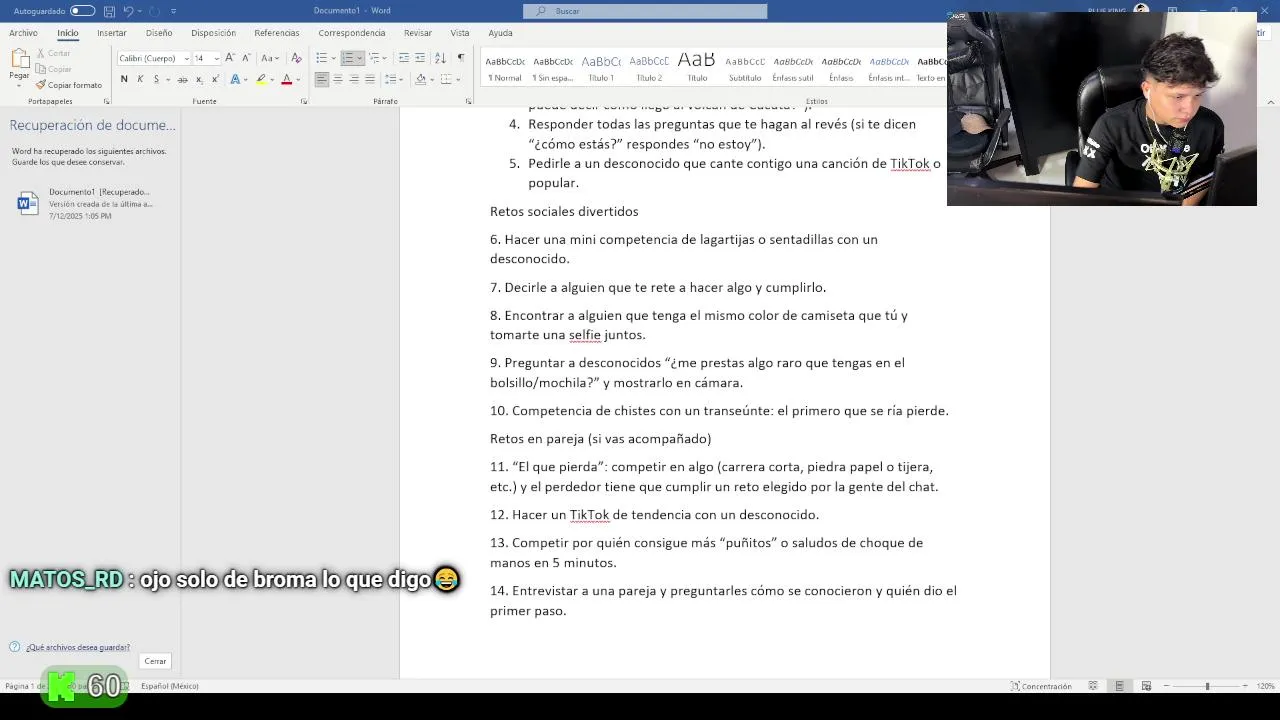The image size is (1280, 720).
Task: Toggle numbered list button
Action: pyautogui.click(x=348, y=58)
